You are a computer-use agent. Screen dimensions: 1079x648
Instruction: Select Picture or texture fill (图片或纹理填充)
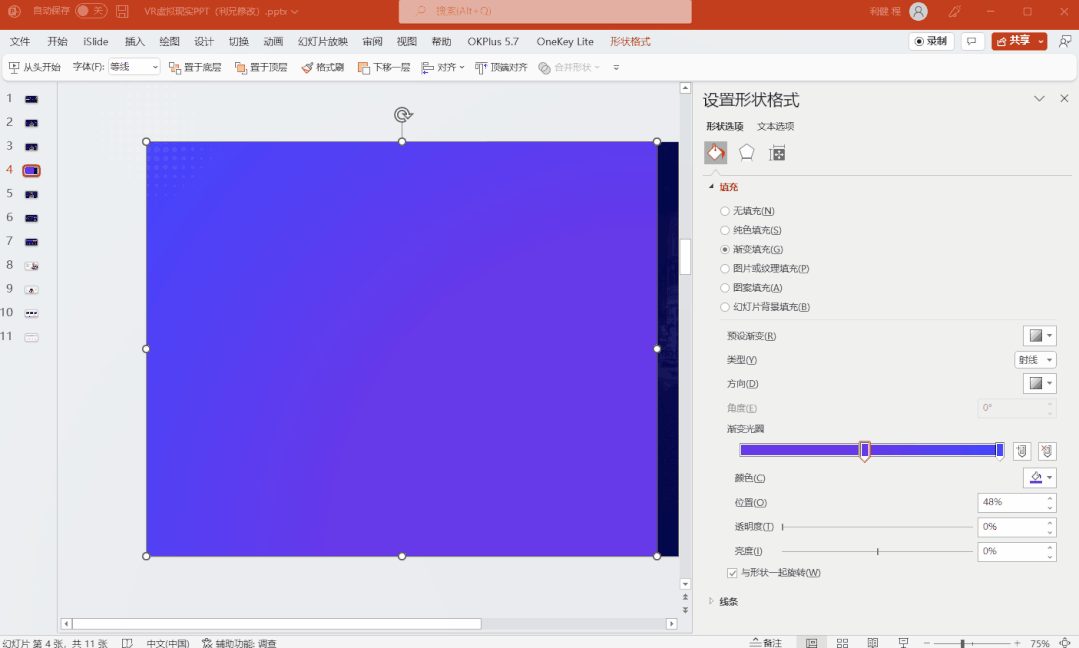click(725, 268)
